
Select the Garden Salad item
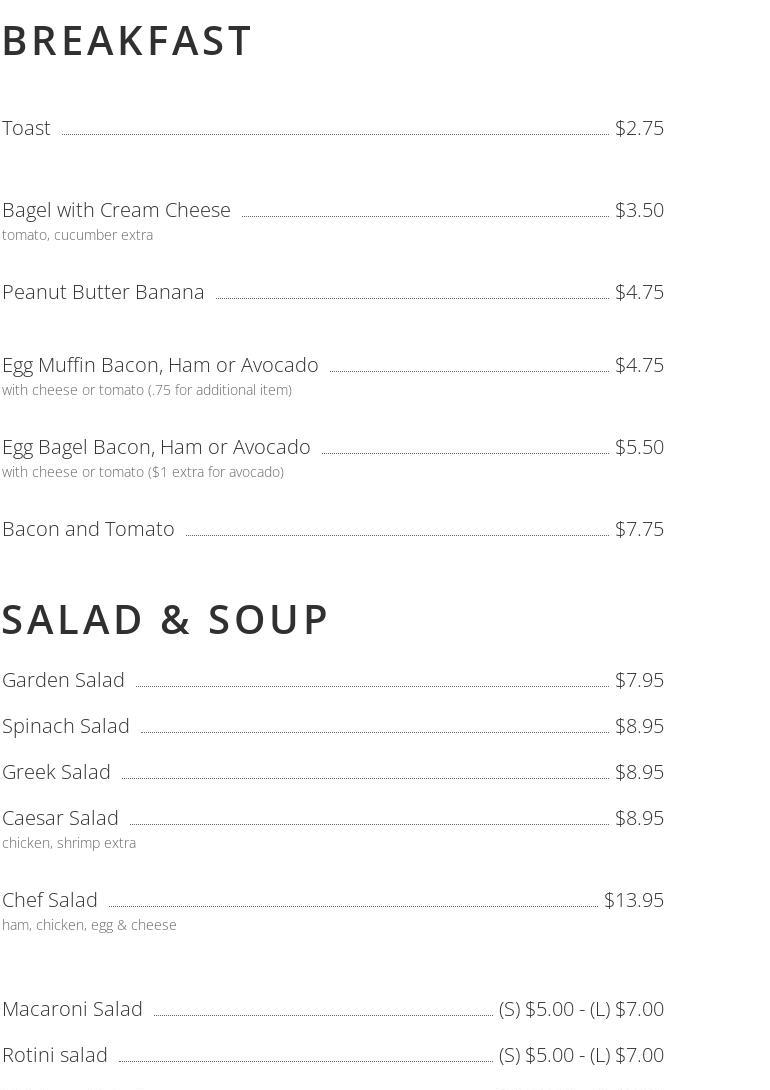click(63, 680)
